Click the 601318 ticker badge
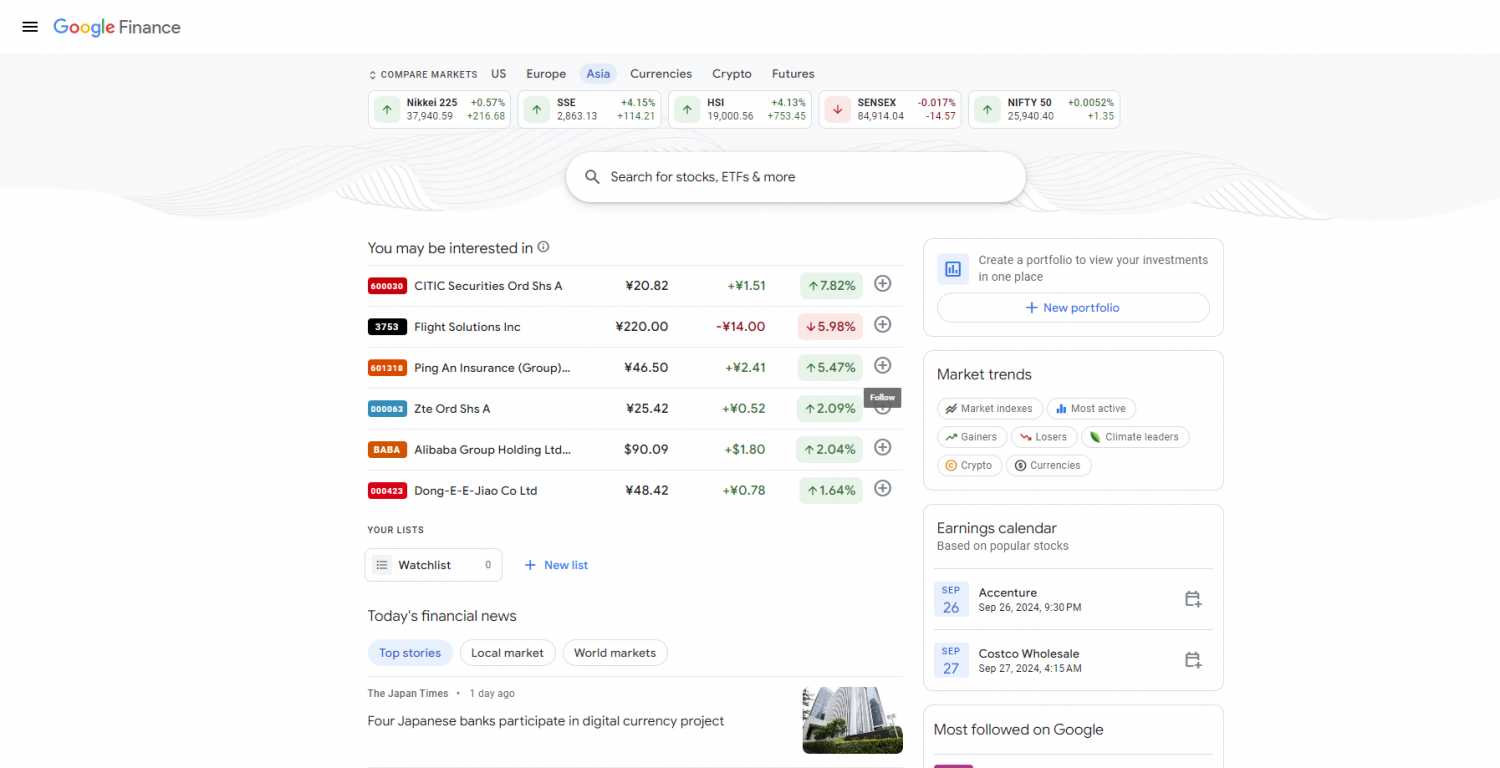The image size is (1500, 768). click(387, 368)
